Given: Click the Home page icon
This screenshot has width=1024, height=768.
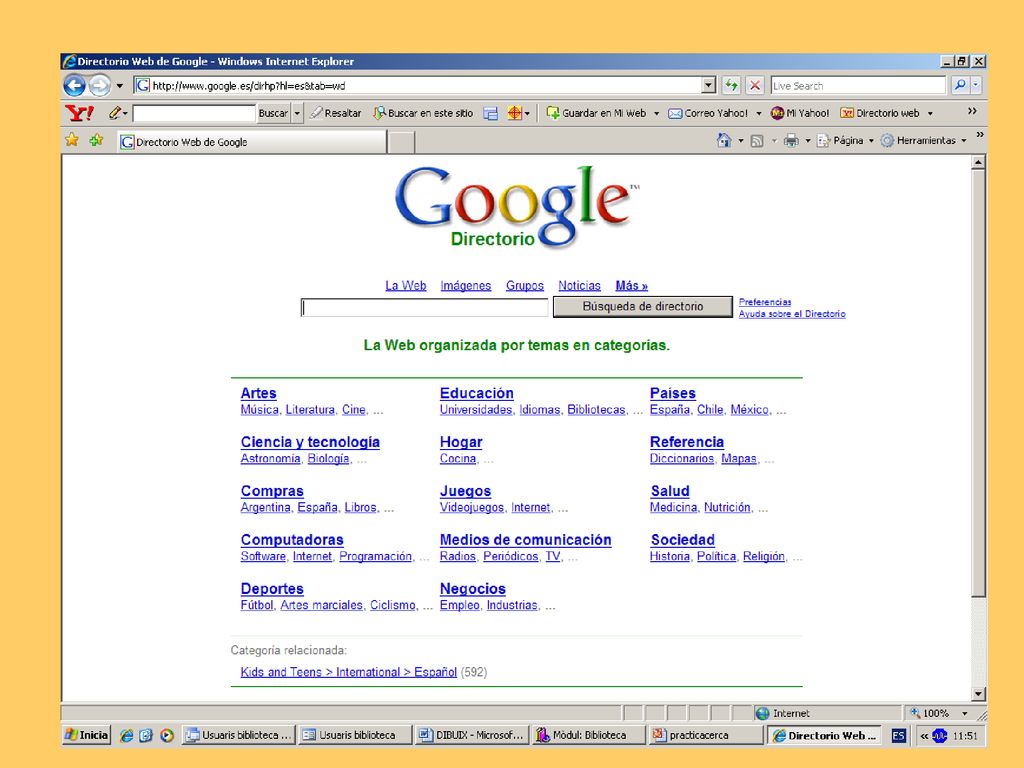Looking at the screenshot, I should (724, 140).
